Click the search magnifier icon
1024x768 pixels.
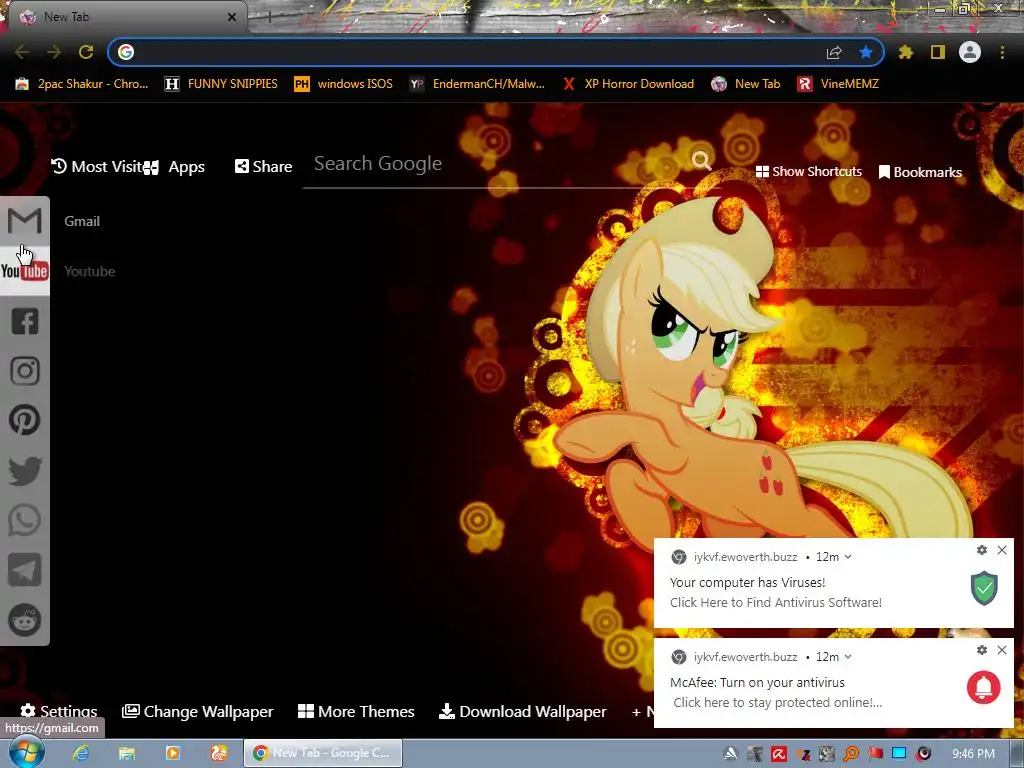(x=701, y=160)
